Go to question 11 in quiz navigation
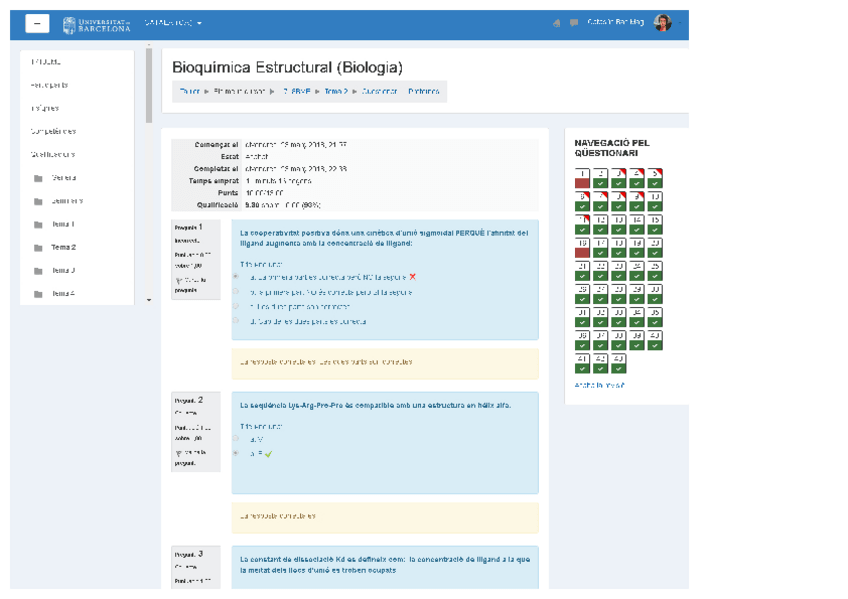This screenshot has height=599, width=848. click(x=582, y=224)
